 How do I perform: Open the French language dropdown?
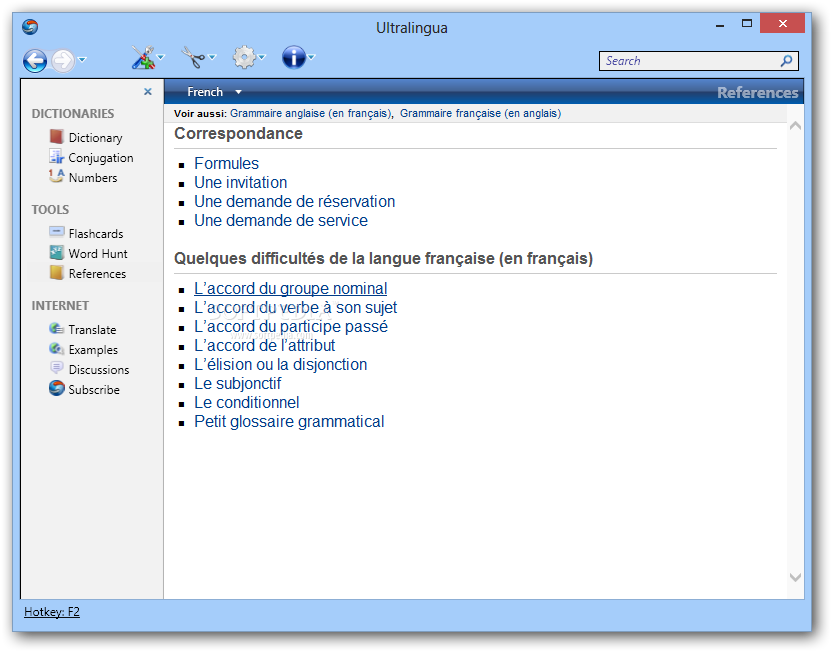coord(214,92)
